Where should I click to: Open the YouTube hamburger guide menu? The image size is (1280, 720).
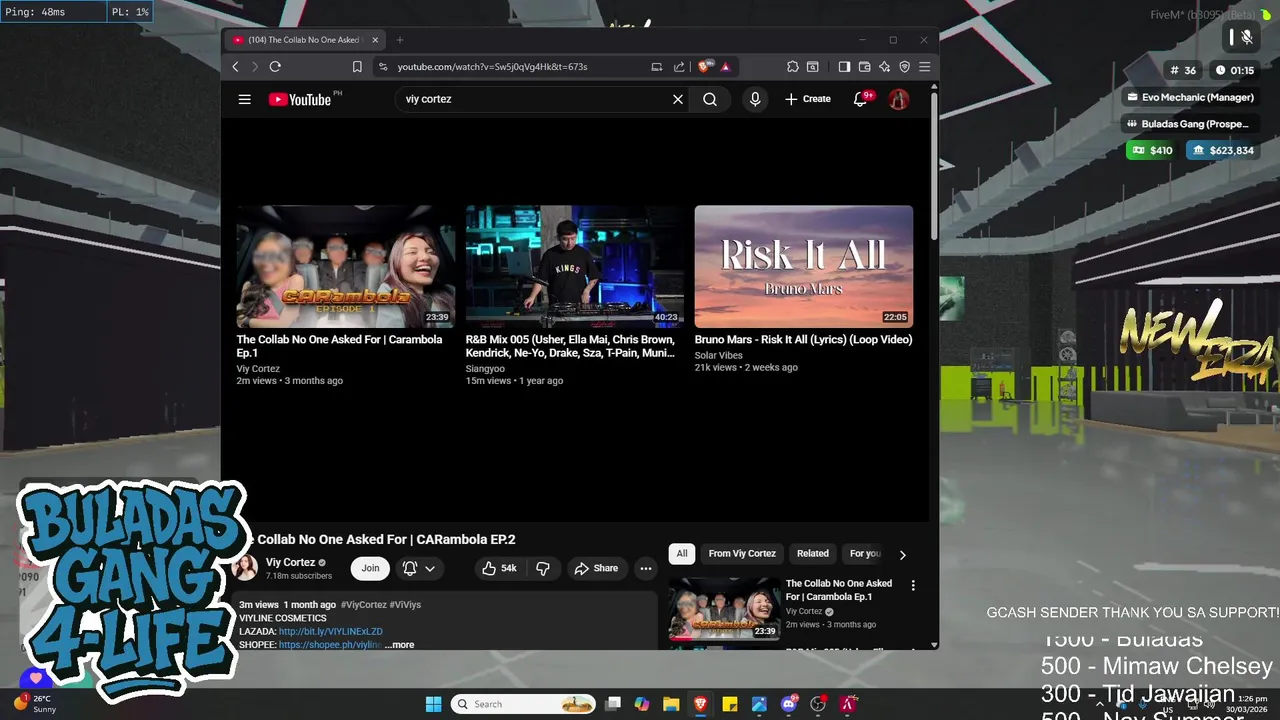click(244, 99)
